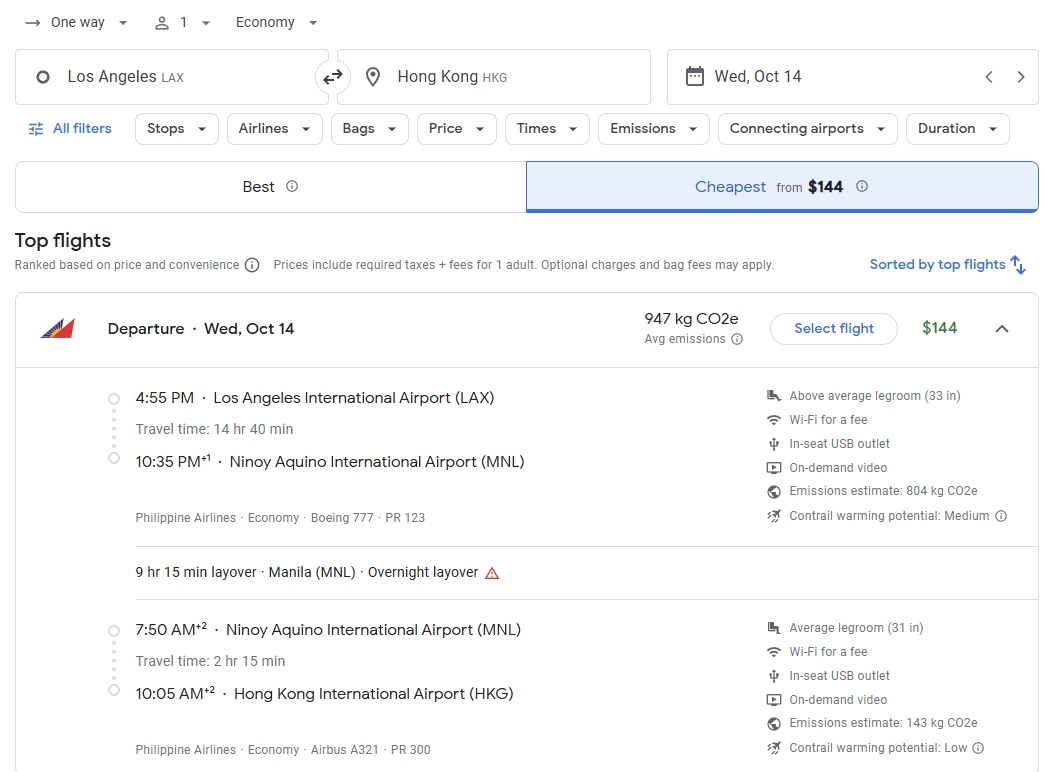Edit the Los Angeles origin field
Image resolution: width=1044 pixels, height=772 pixels.
pos(172,77)
